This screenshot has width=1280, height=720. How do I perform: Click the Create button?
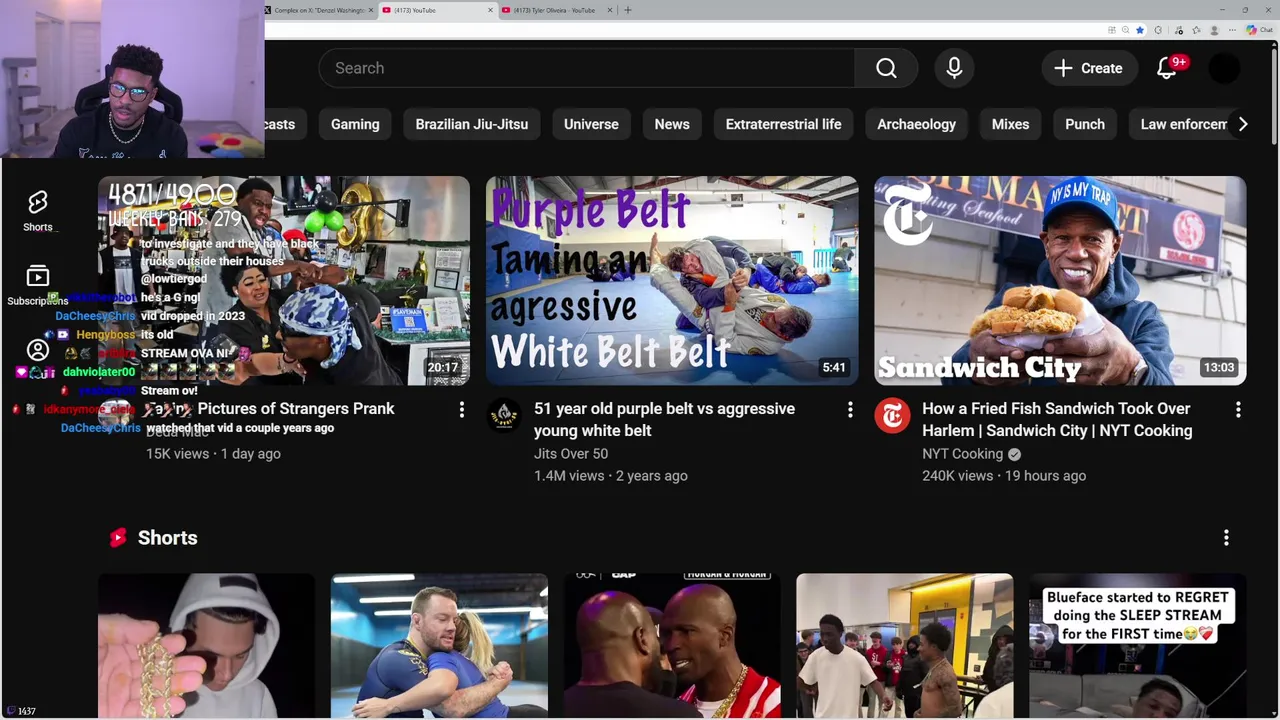[1088, 68]
